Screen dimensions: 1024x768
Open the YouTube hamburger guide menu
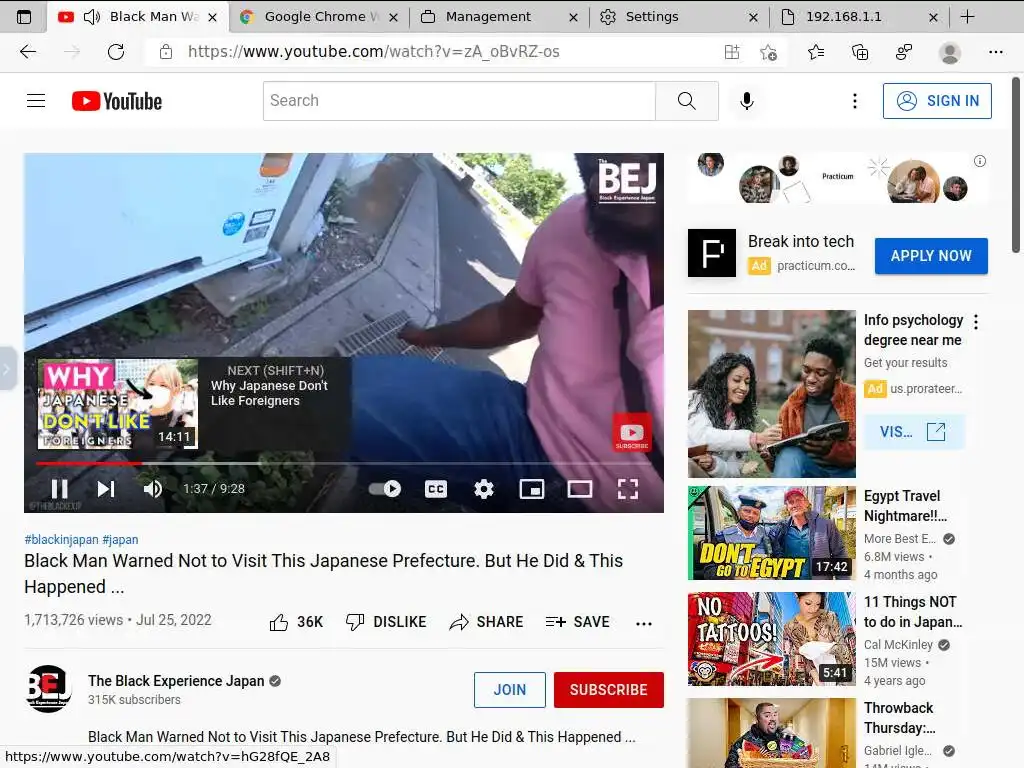pos(36,101)
